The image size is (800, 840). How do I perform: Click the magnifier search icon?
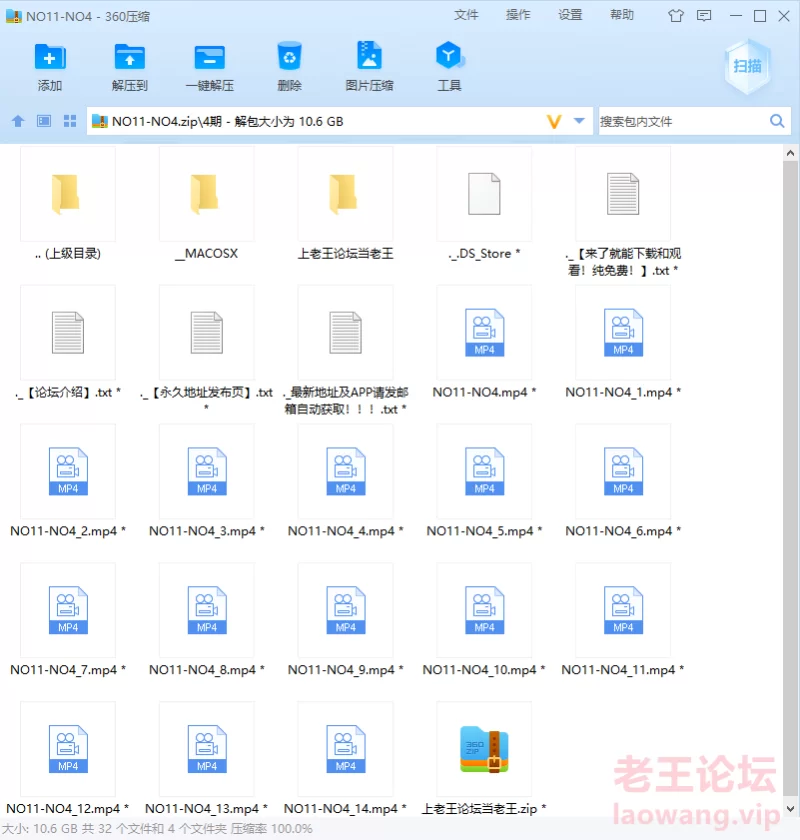click(x=777, y=121)
